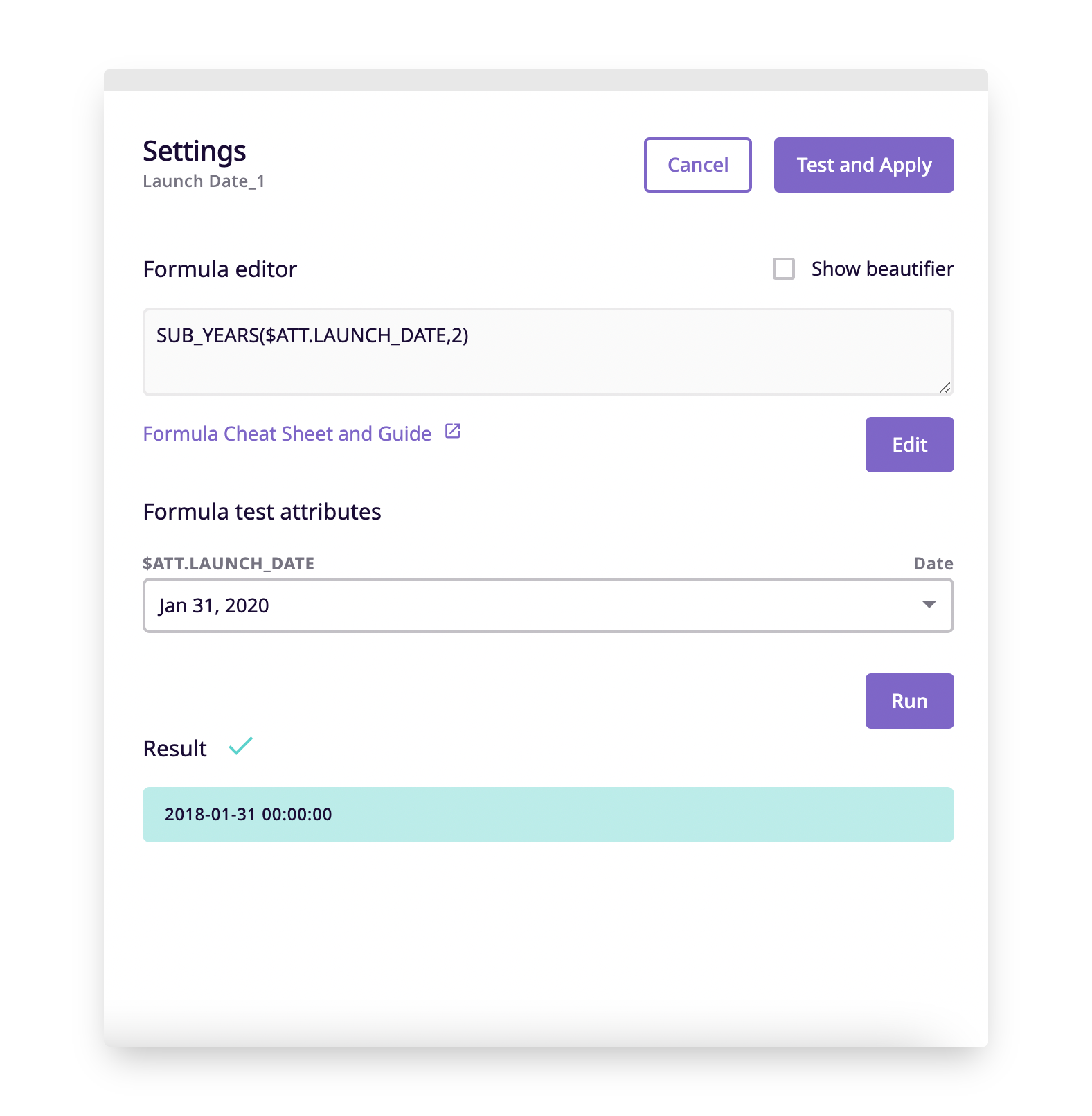The image size is (1092, 1116).
Task: Click the gray title bar of the dialog
Action: click(546, 80)
